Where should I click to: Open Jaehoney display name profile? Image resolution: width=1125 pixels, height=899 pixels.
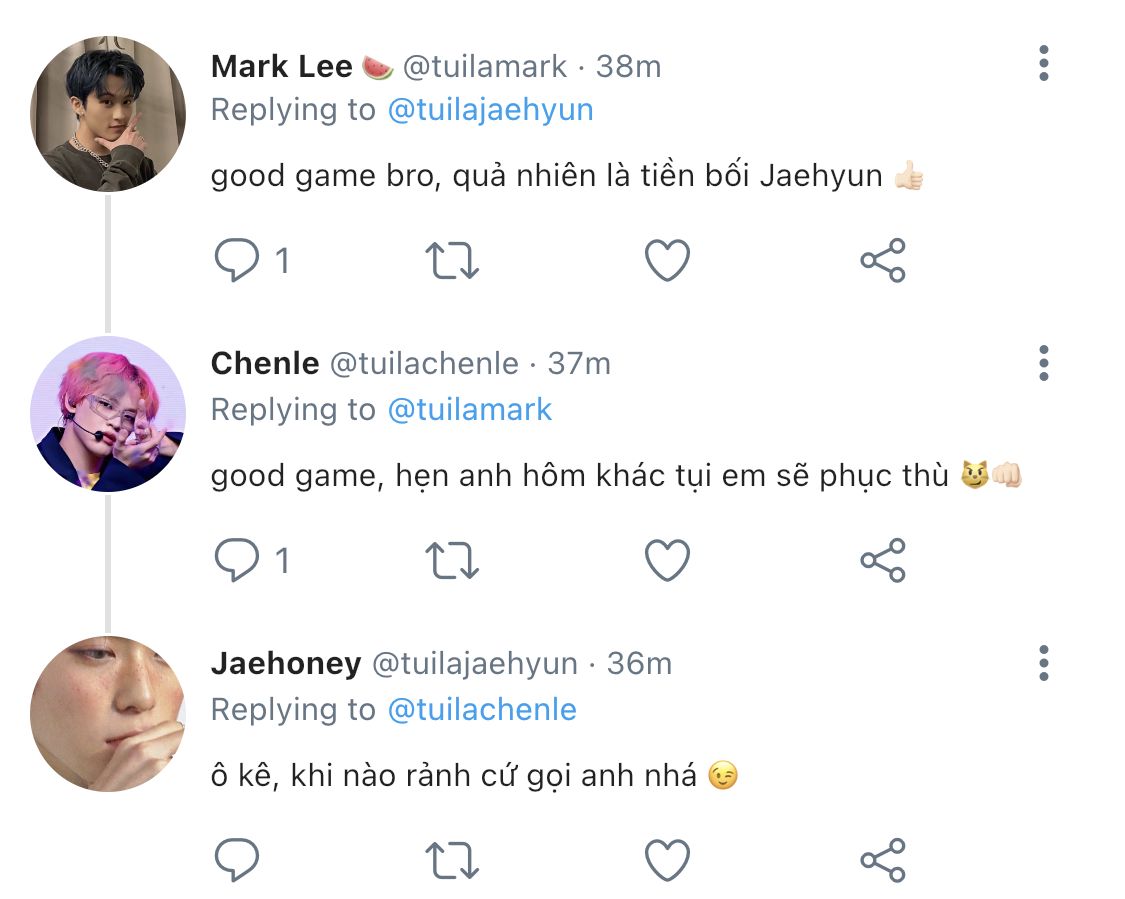click(x=286, y=664)
